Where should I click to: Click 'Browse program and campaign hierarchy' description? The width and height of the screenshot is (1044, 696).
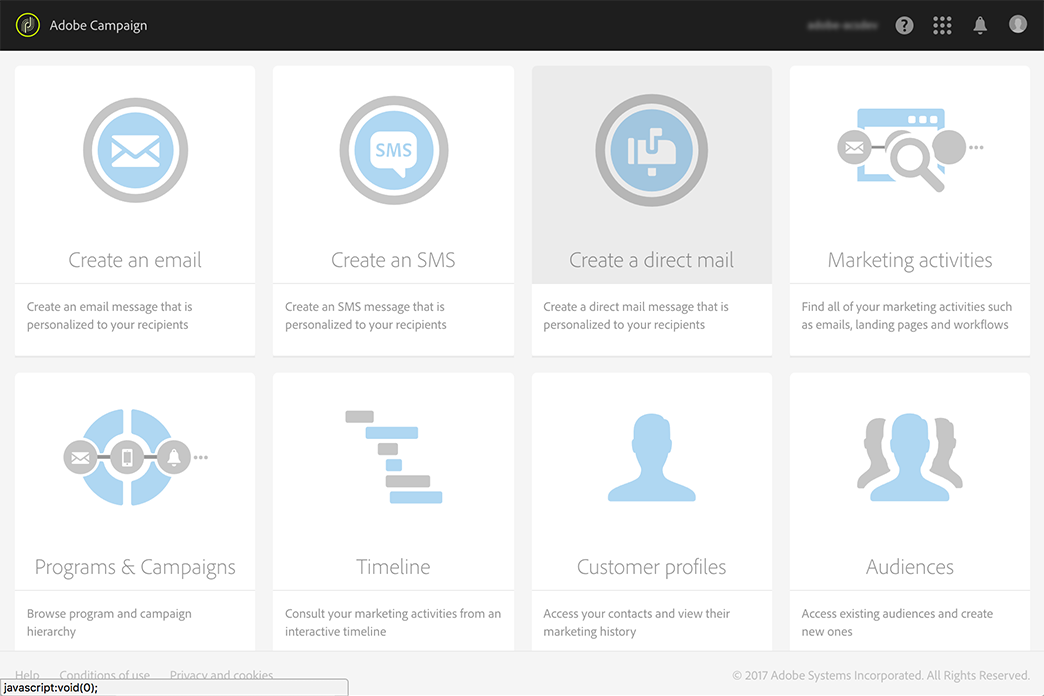click(109, 623)
